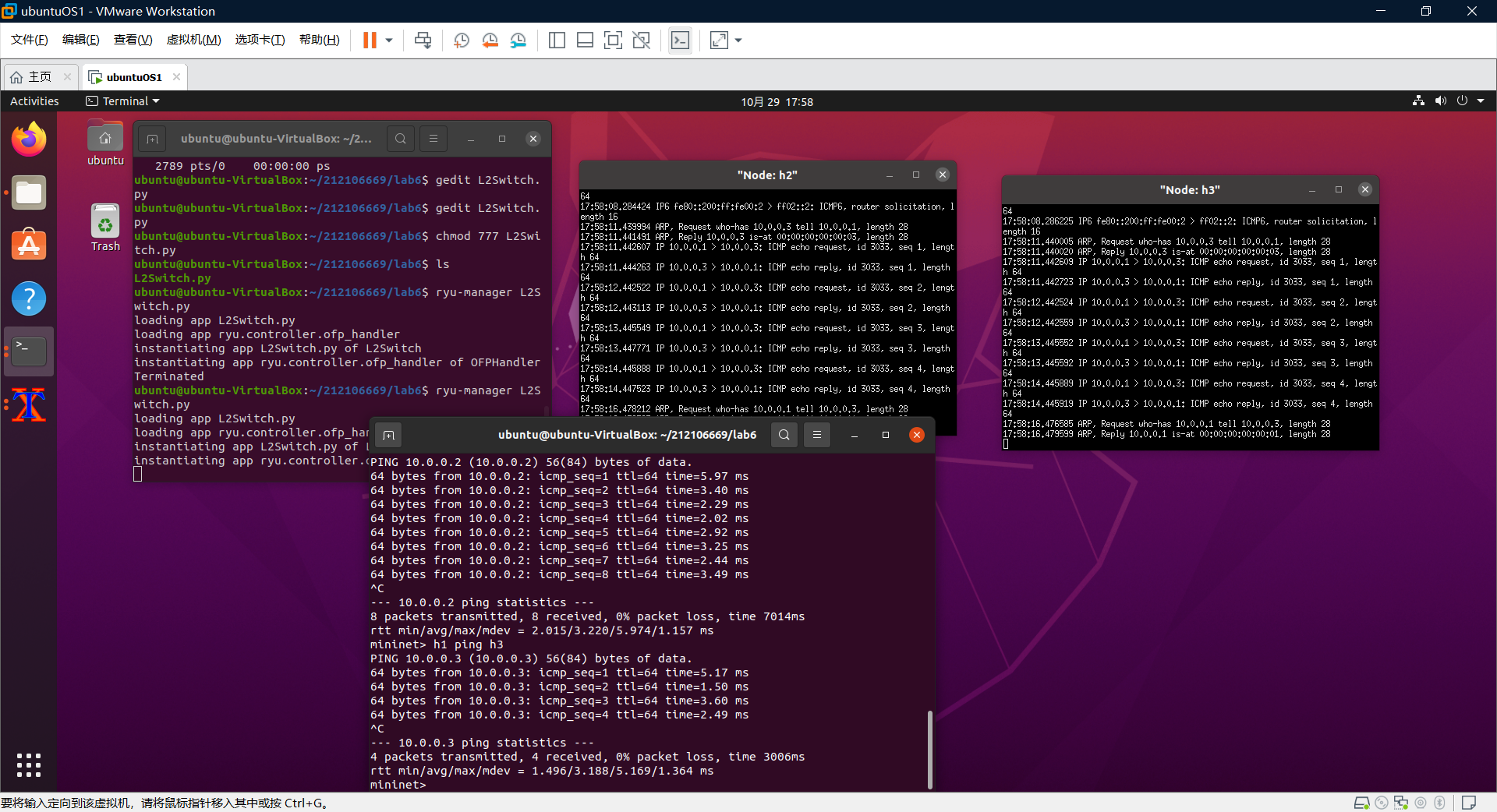Screen dimensions: 1497x812
Task: Click the "2789 pts/0 00:00:00 ps" line
Action: click(x=242, y=166)
